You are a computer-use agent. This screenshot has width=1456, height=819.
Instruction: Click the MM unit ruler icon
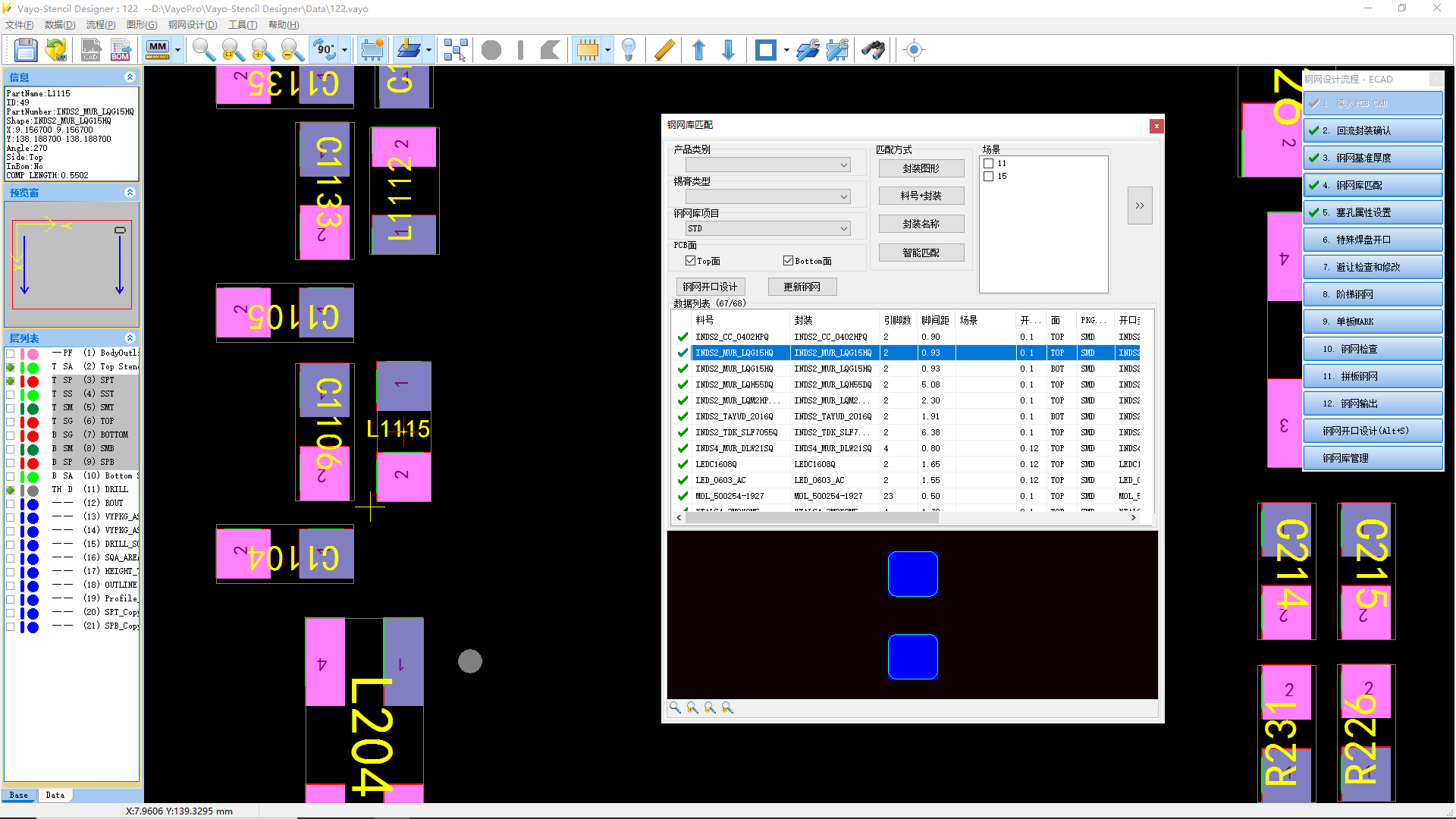pos(158,51)
